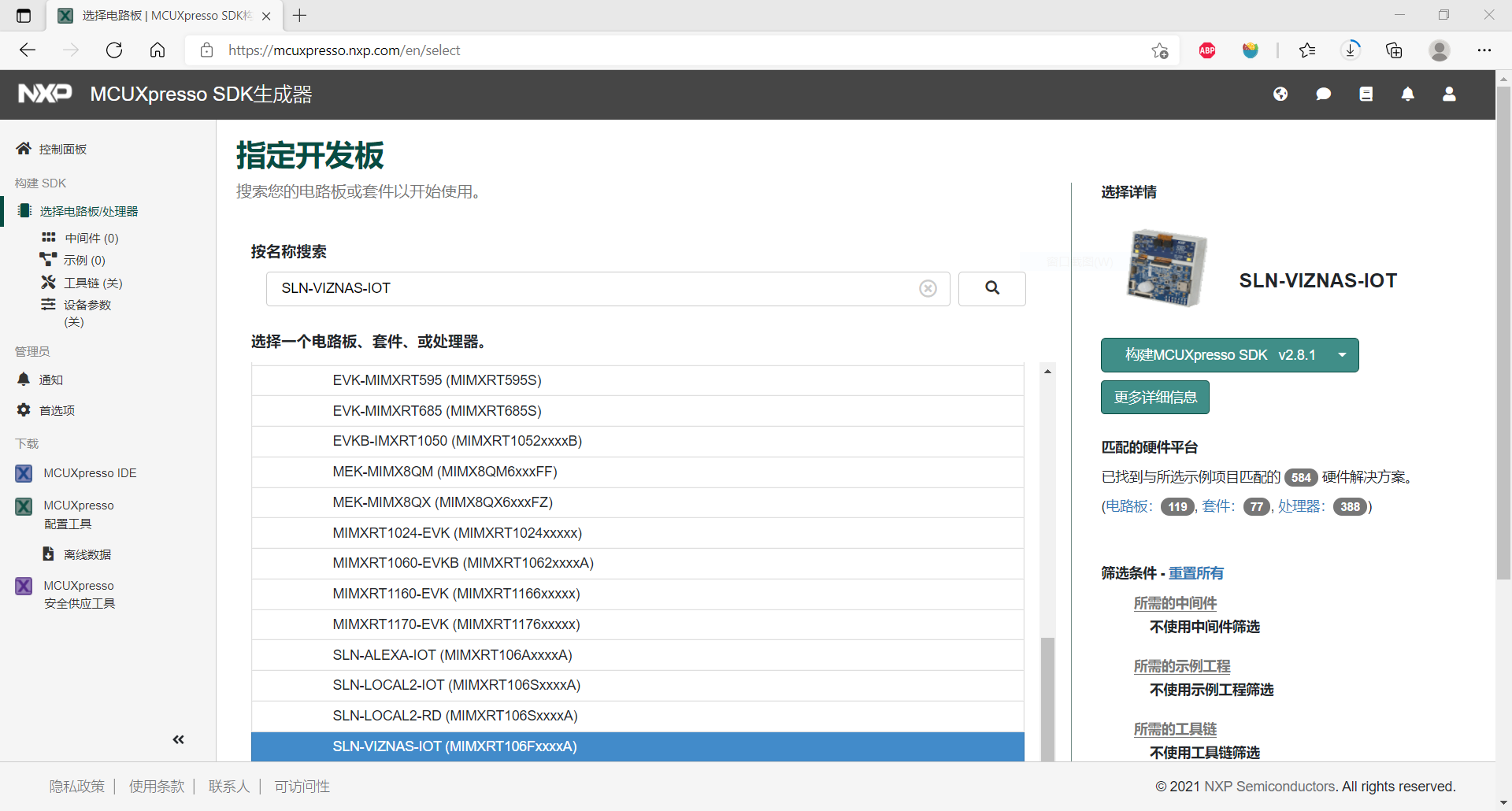1512x811 pixels.
Task: Open 可访问性 footer link
Action: 302,787
